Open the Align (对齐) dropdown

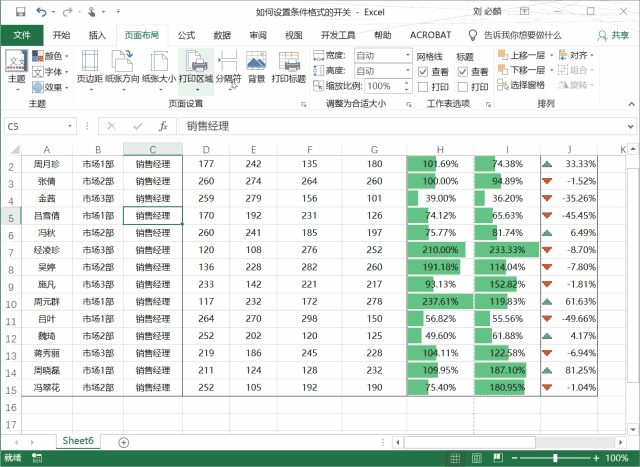[576, 55]
